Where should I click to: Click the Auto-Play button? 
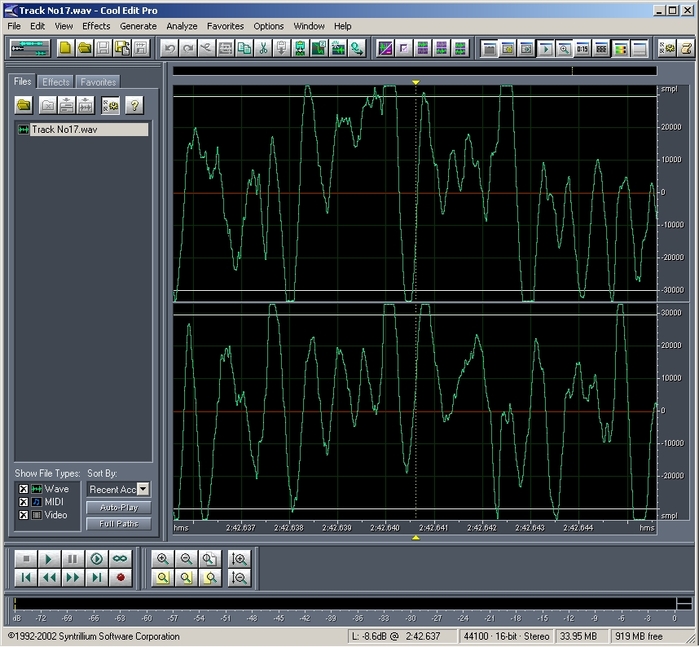tap(119, 507)
